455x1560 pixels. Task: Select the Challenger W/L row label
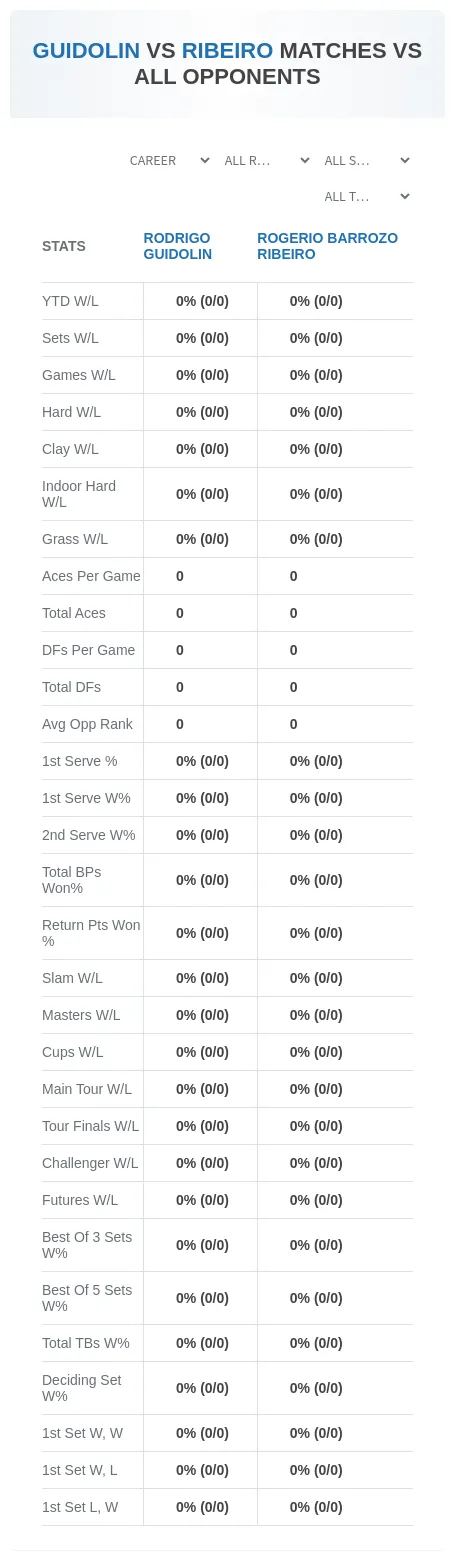click(x=90, y=1163)
